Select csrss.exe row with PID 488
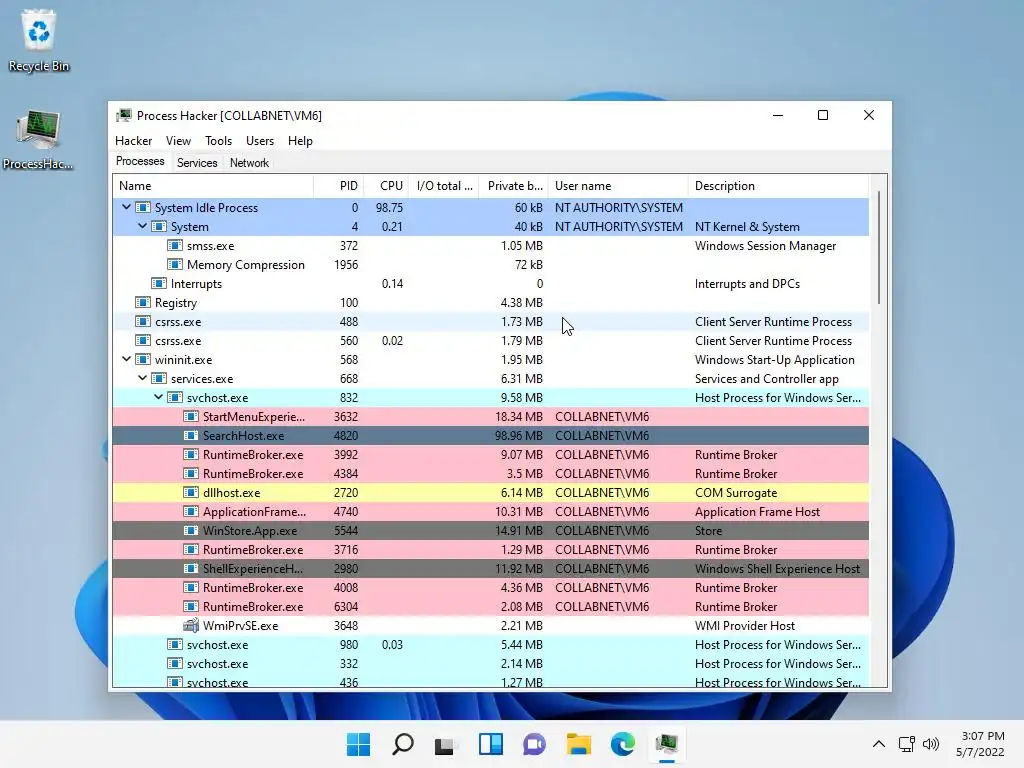 click(x=490, y=321)
